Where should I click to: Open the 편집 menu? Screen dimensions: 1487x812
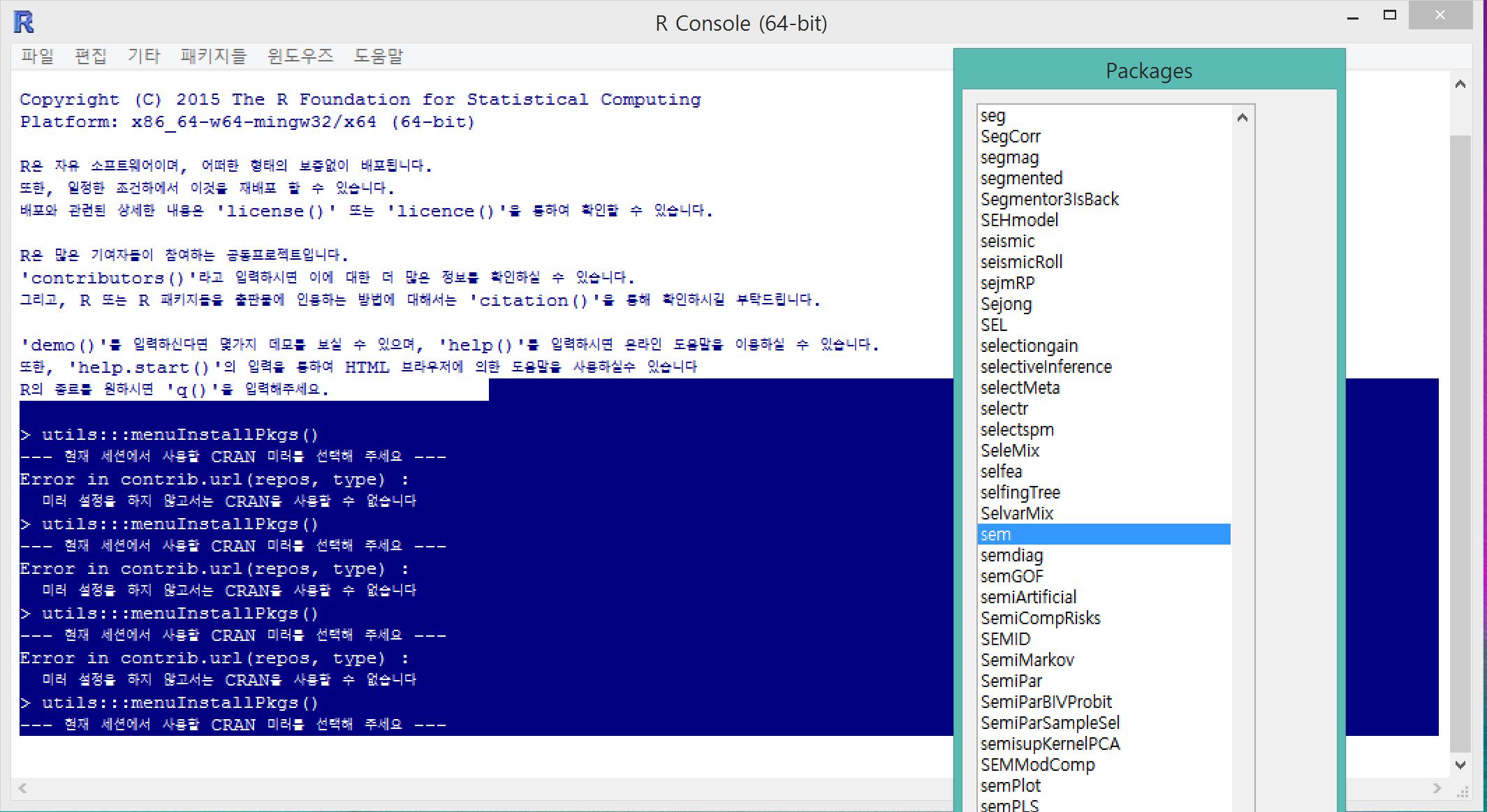click(x=91, y=56)
